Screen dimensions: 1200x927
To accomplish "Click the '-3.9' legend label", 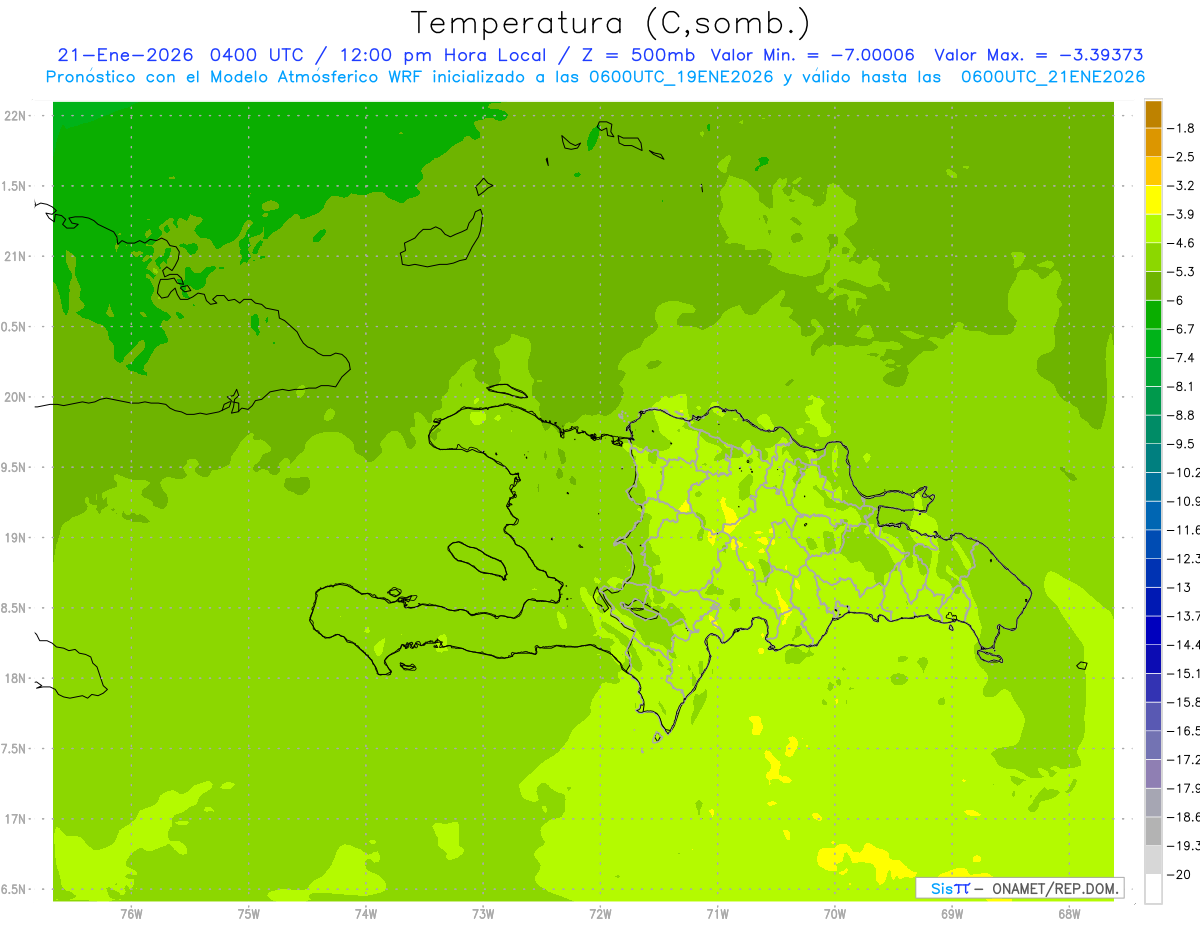I will (1183, 214).
